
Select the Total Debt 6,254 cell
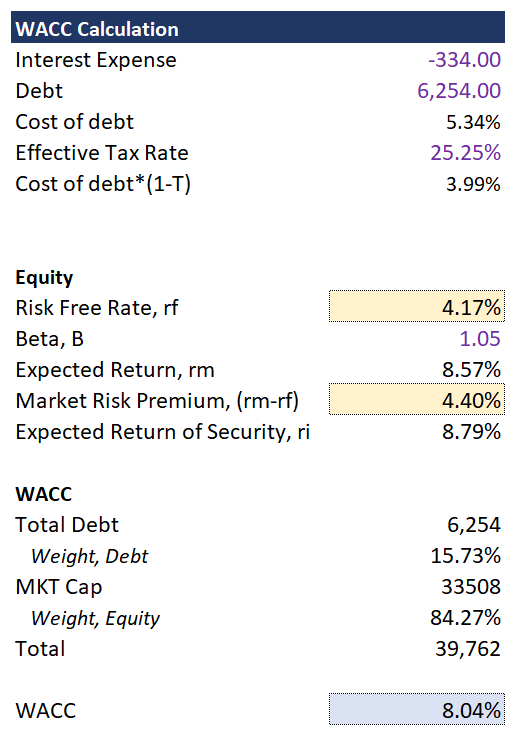473,525
